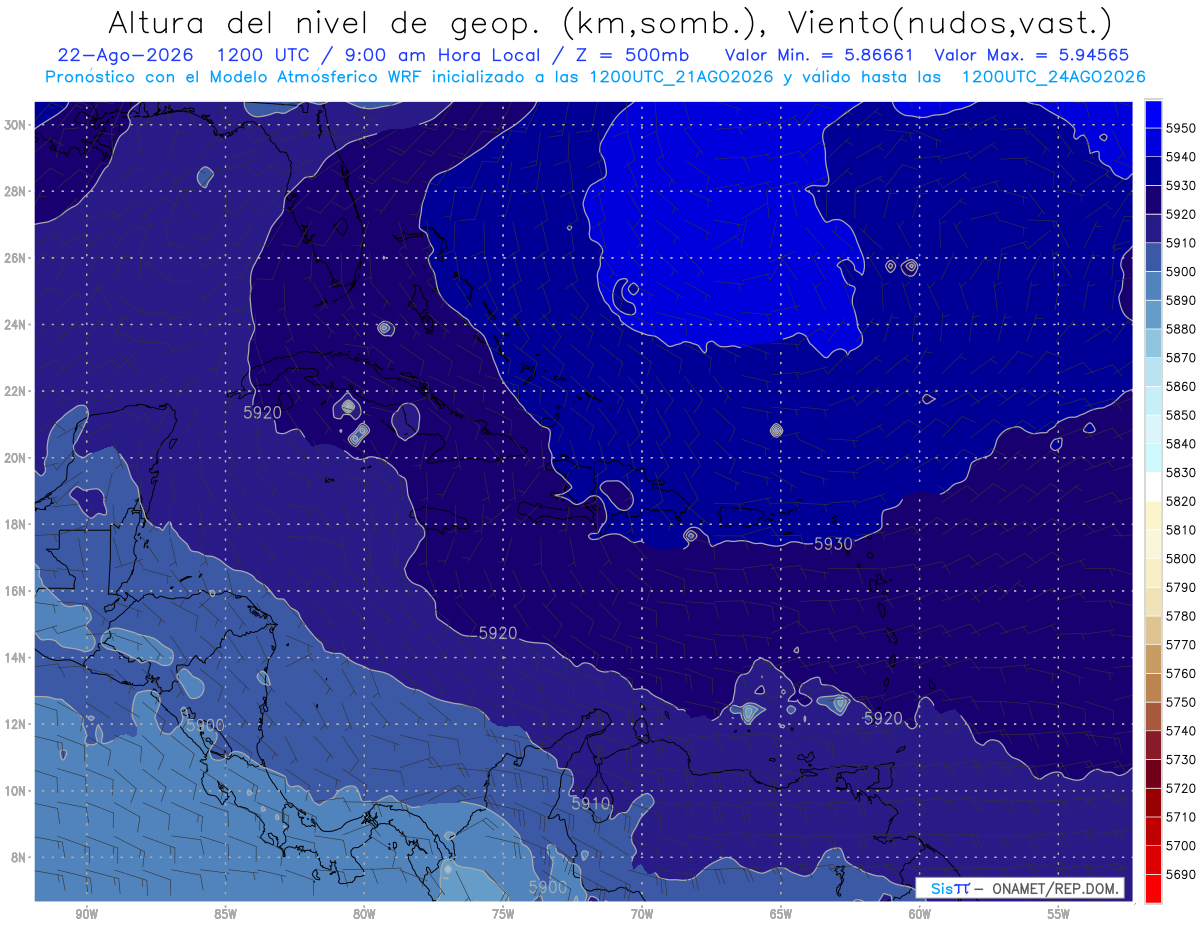
Task: Click the tan legend band between 5770 and 5780
Action: [x=1152, y=630]
